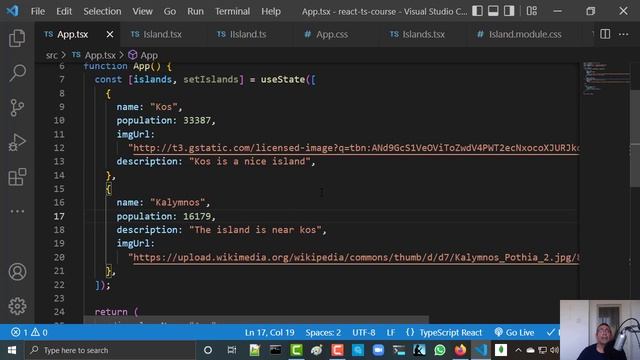The height and width of the screenshot is (360, 640).
Task: Click the useState call on line 7
Action: (283, 79)
